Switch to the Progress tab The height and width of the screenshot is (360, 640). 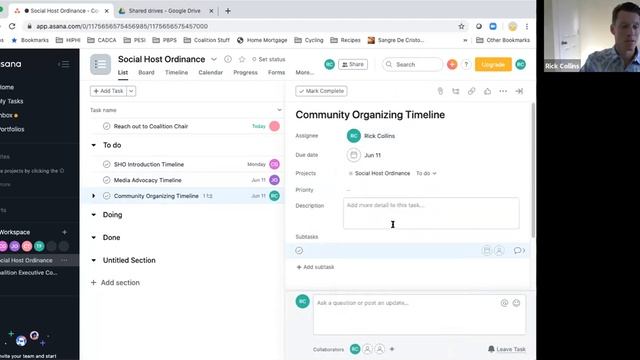tap(245, 72)
